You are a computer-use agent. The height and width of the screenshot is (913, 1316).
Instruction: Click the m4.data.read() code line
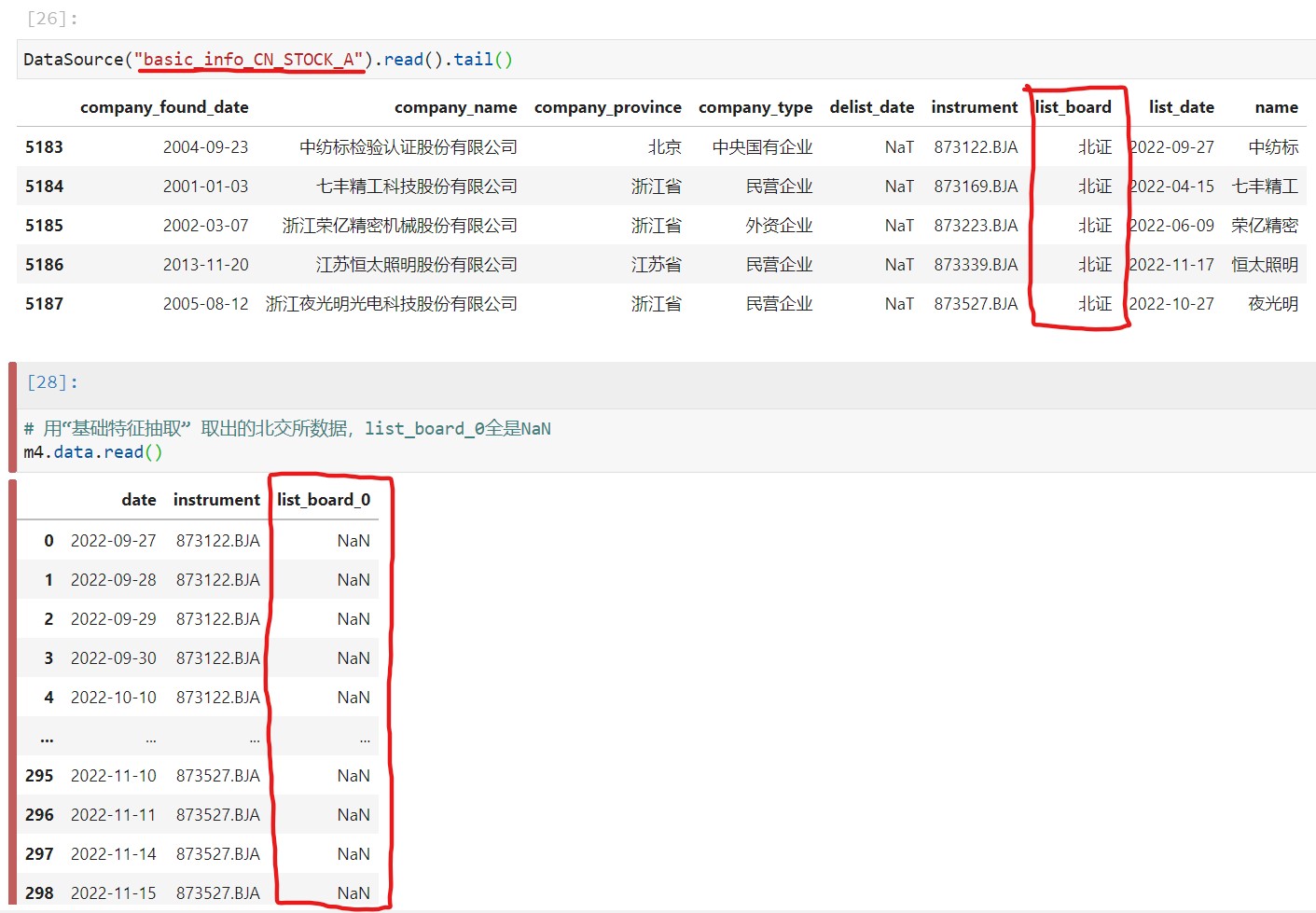[x=93, y=452]
